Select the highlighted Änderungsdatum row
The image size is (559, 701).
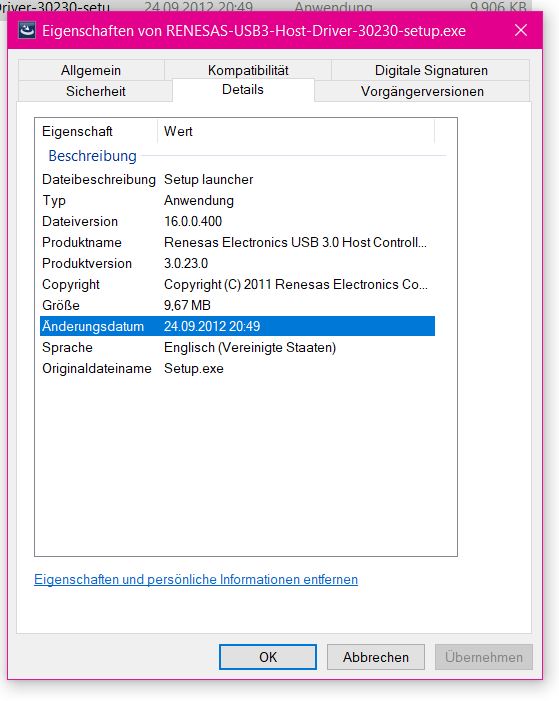(x=237, y=326)
